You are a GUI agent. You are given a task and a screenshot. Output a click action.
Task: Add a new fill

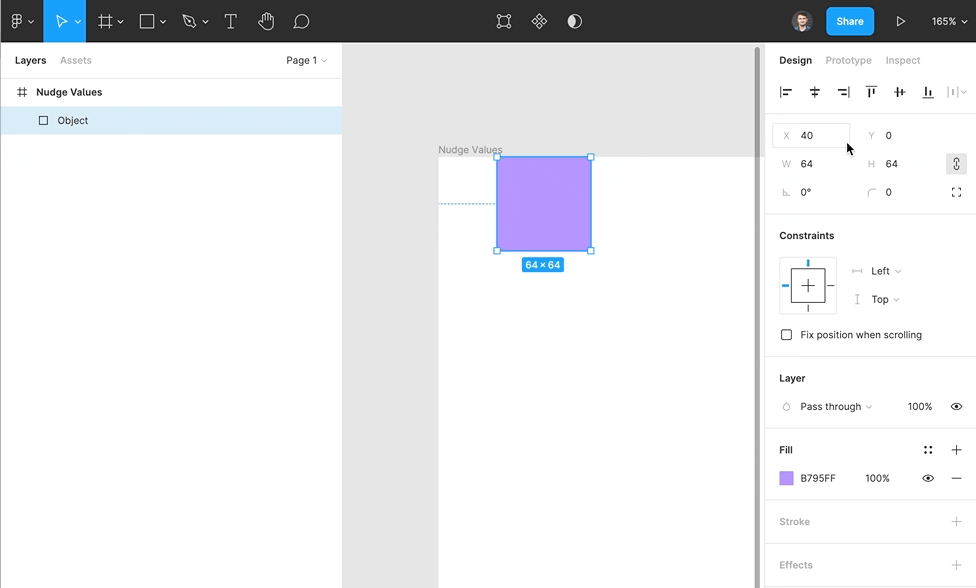pyautogui.click(x=956, y=450)
